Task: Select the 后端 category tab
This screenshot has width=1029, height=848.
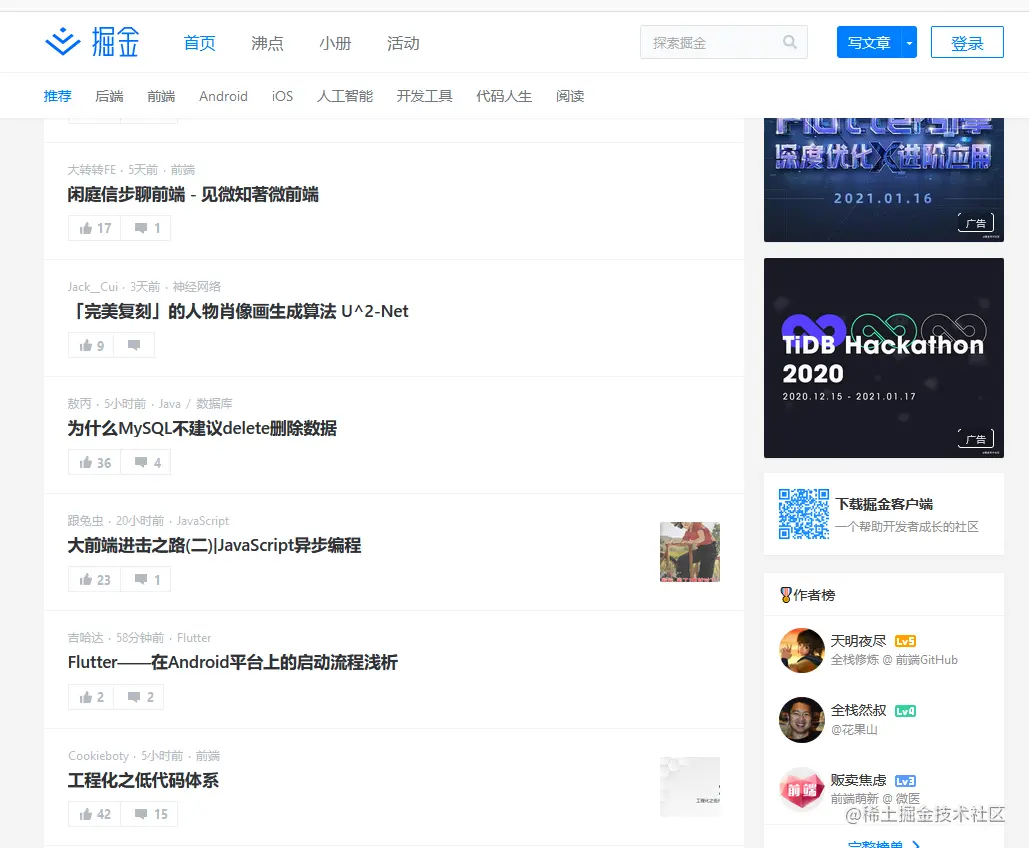Action: tap(109, 96)
